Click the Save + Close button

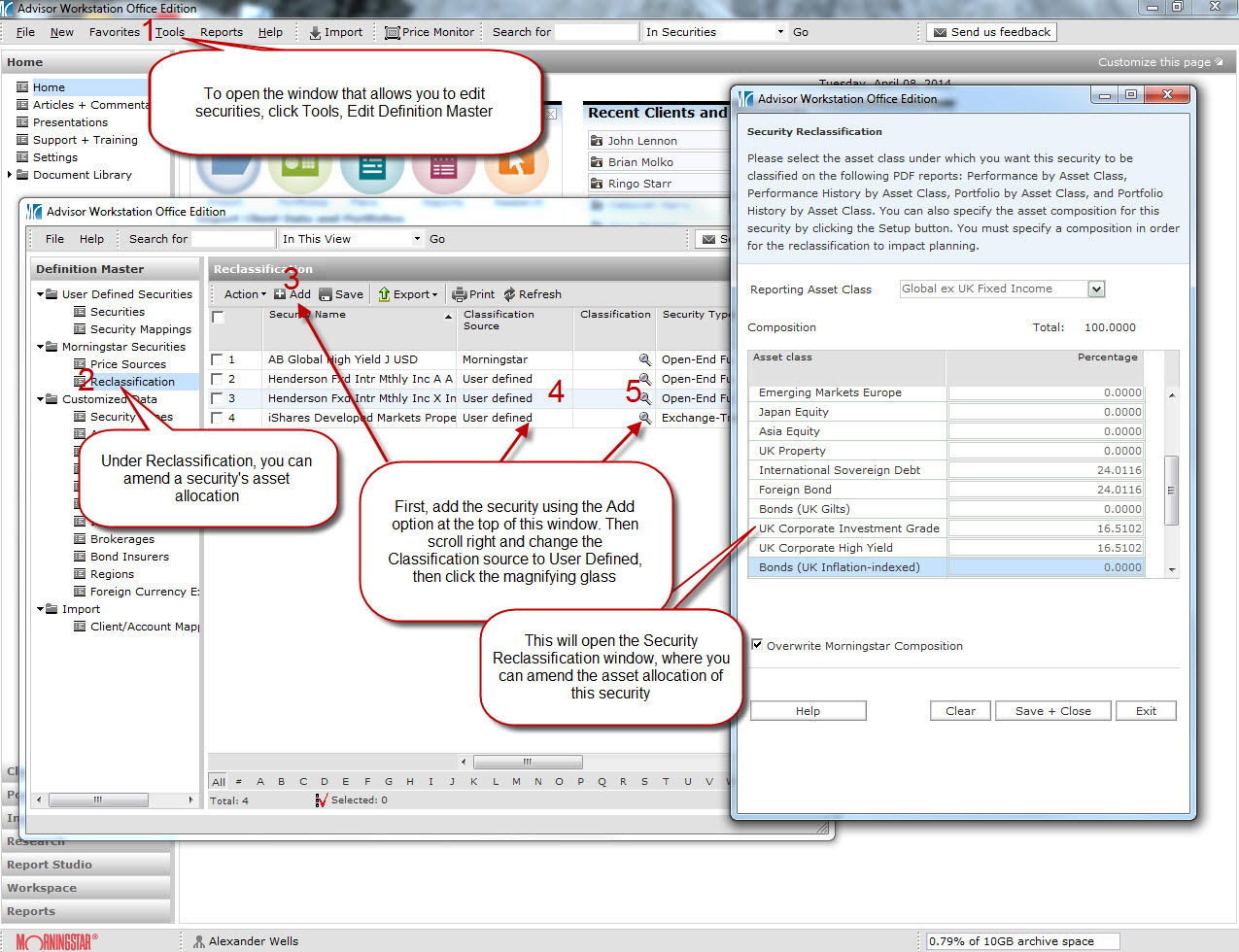pyautogui.click(x=1052, y=711)
